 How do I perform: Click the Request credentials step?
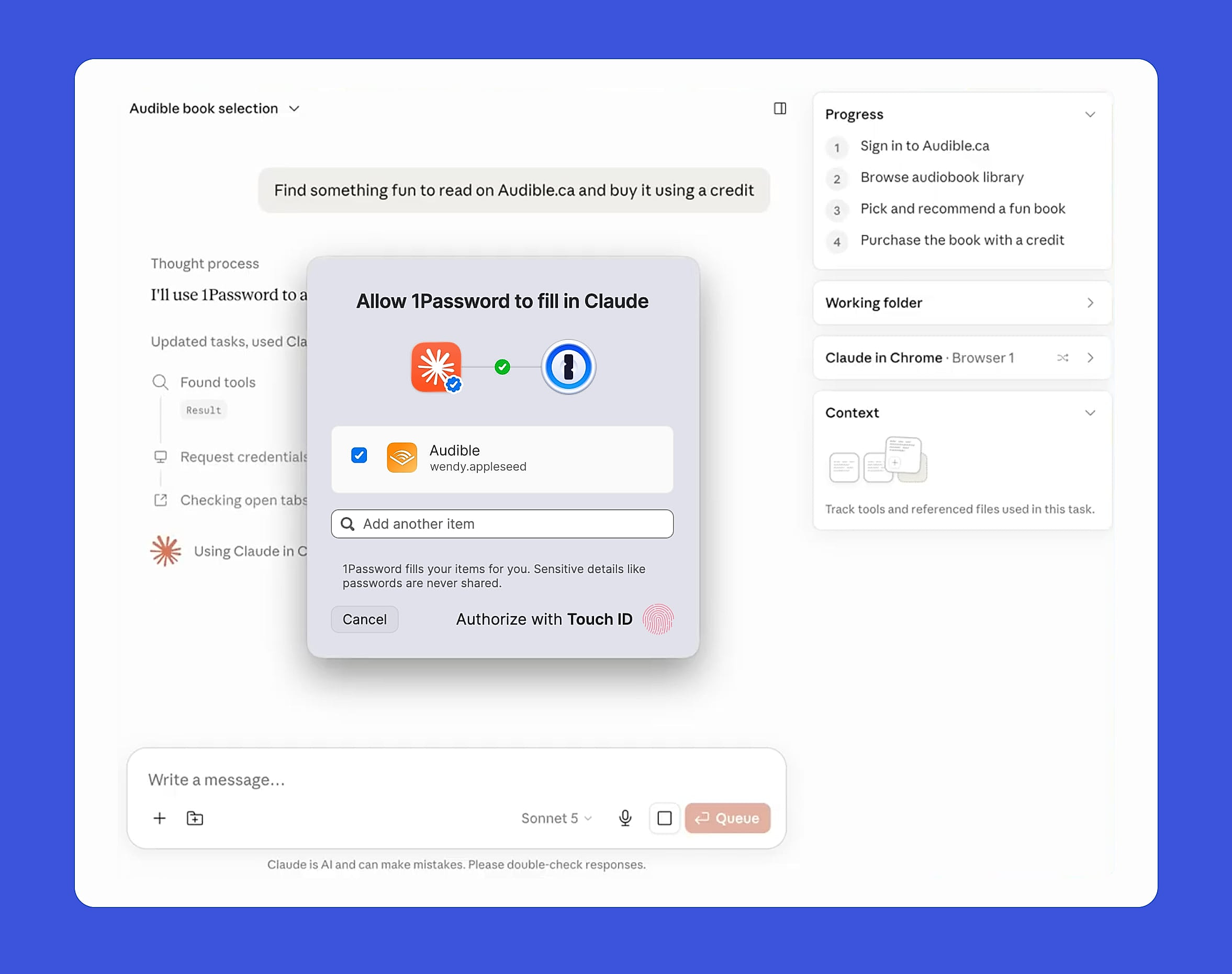pos(244,457)
